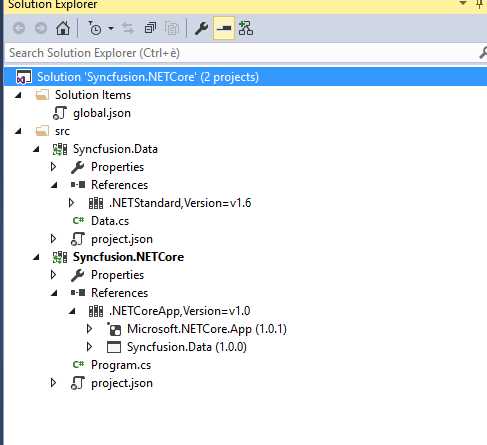Open the Pending Changes Filter clock icon
This screenshot has height=445, width=487.
[95, 28]
